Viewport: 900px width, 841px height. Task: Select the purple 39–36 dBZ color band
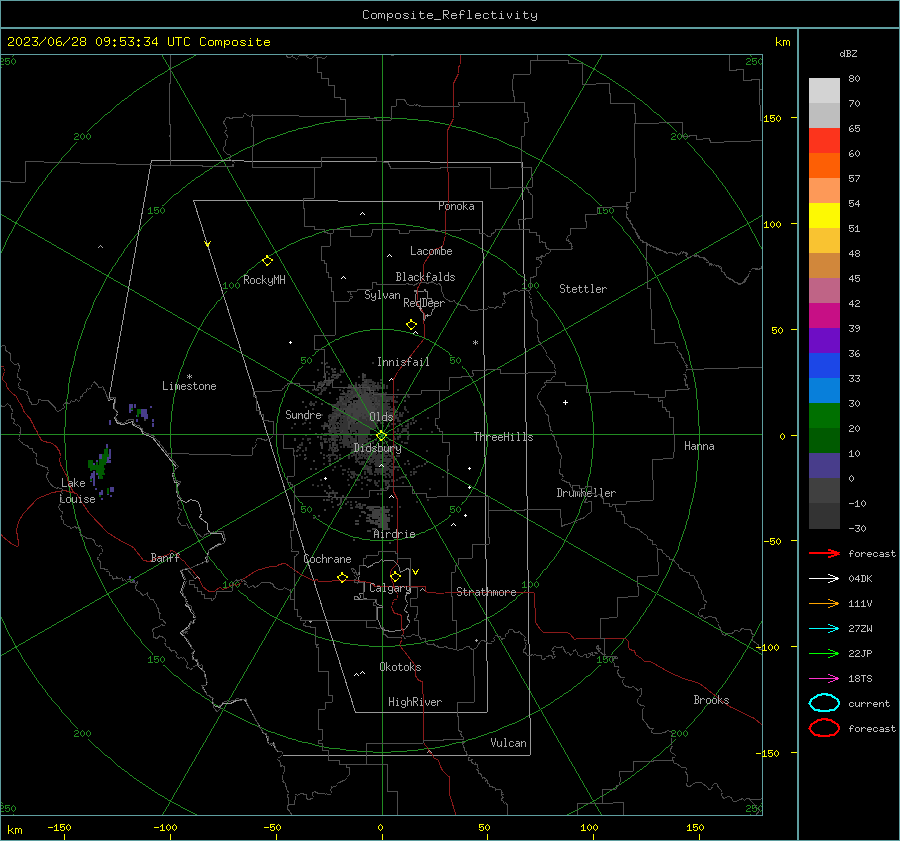point(824,340)
